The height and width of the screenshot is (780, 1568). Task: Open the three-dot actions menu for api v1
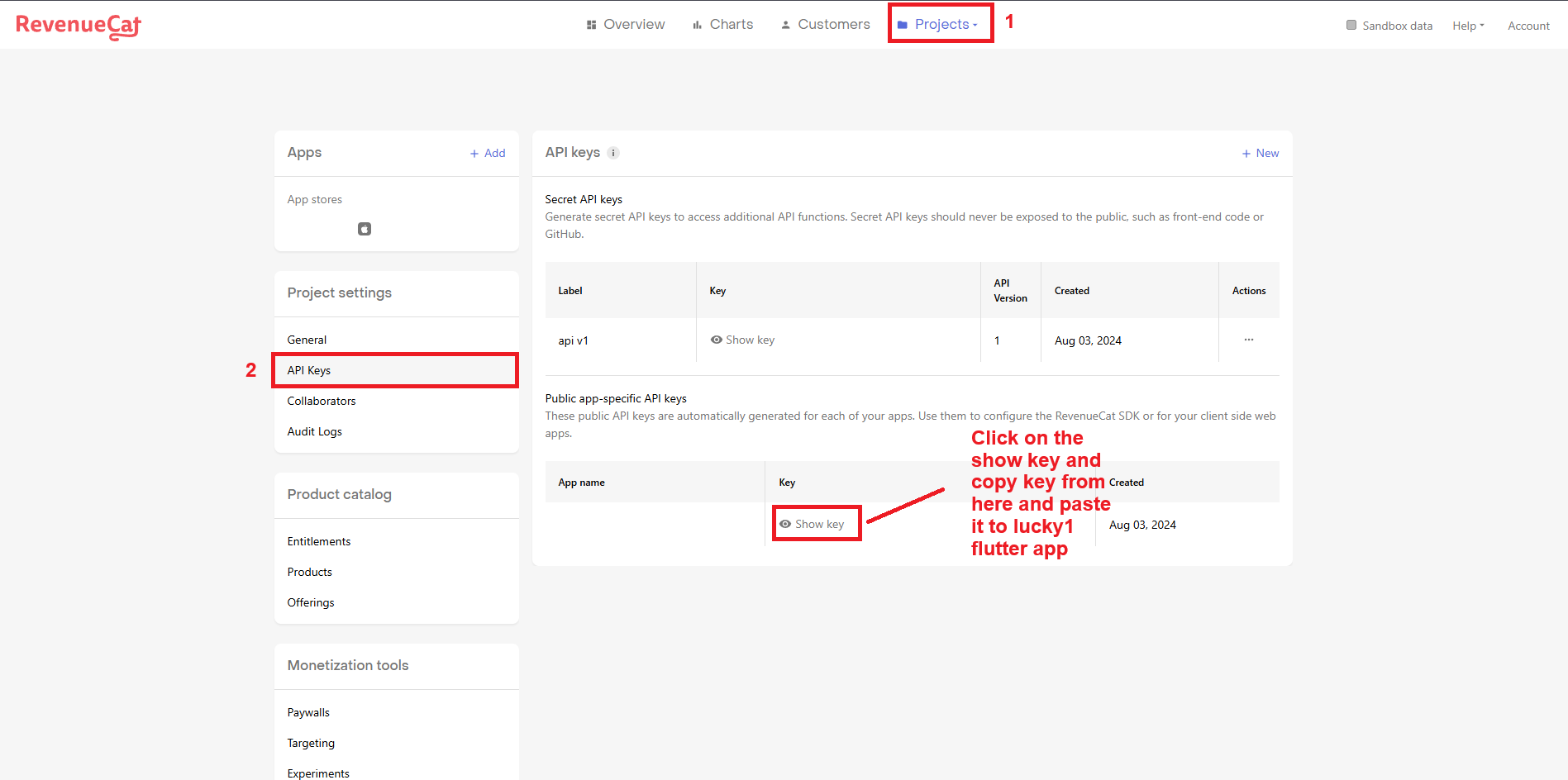pyautogui.click(x=1248, y=340)
